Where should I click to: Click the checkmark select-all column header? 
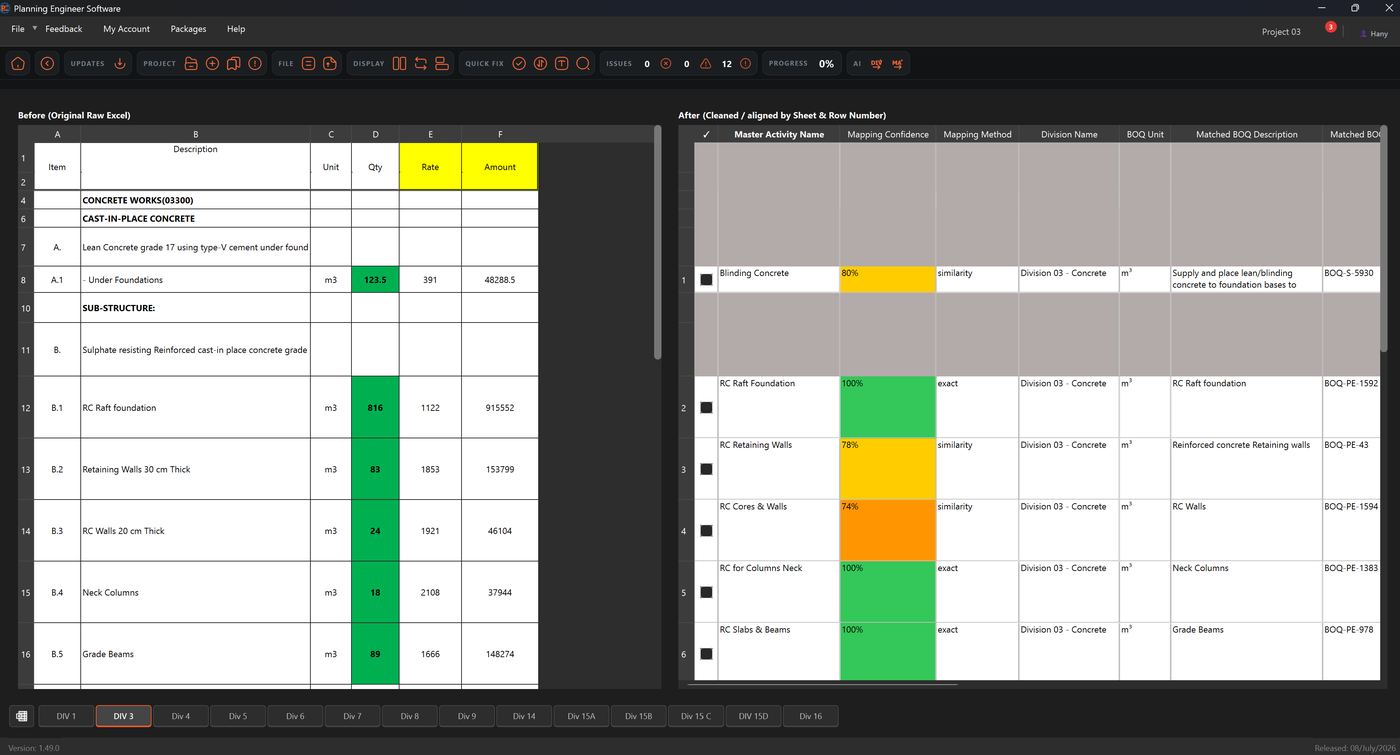pos(706,134)
